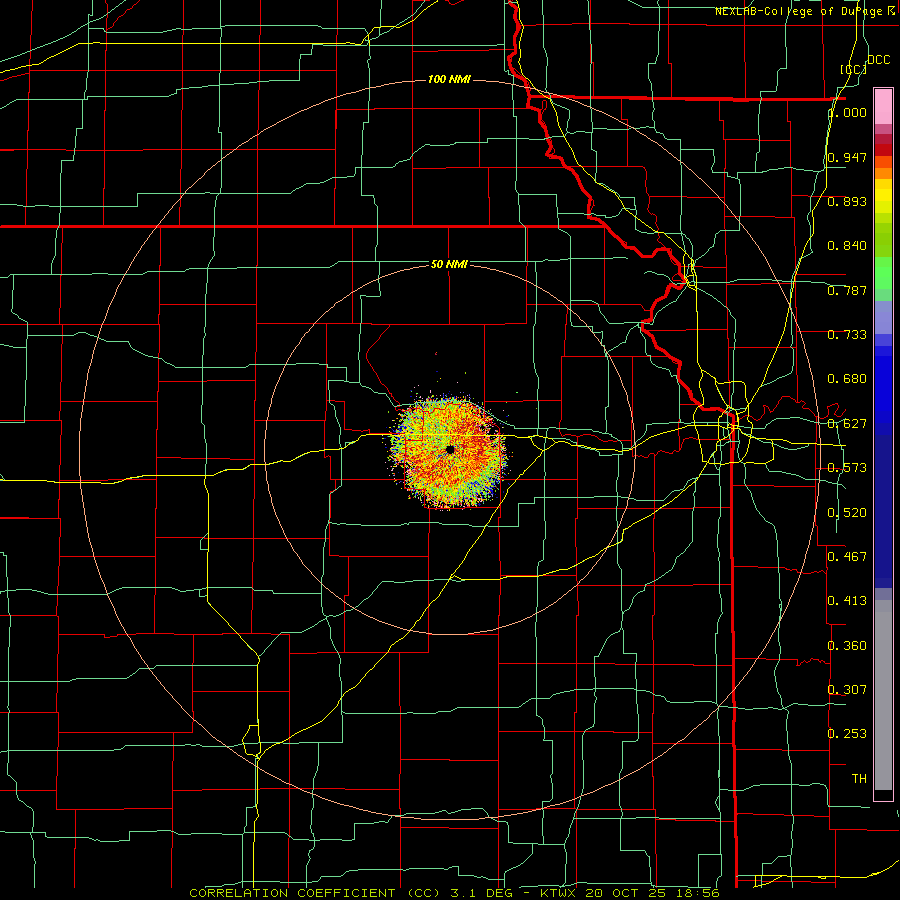Click the colored radar echo cluster

[x=449, y=451]
